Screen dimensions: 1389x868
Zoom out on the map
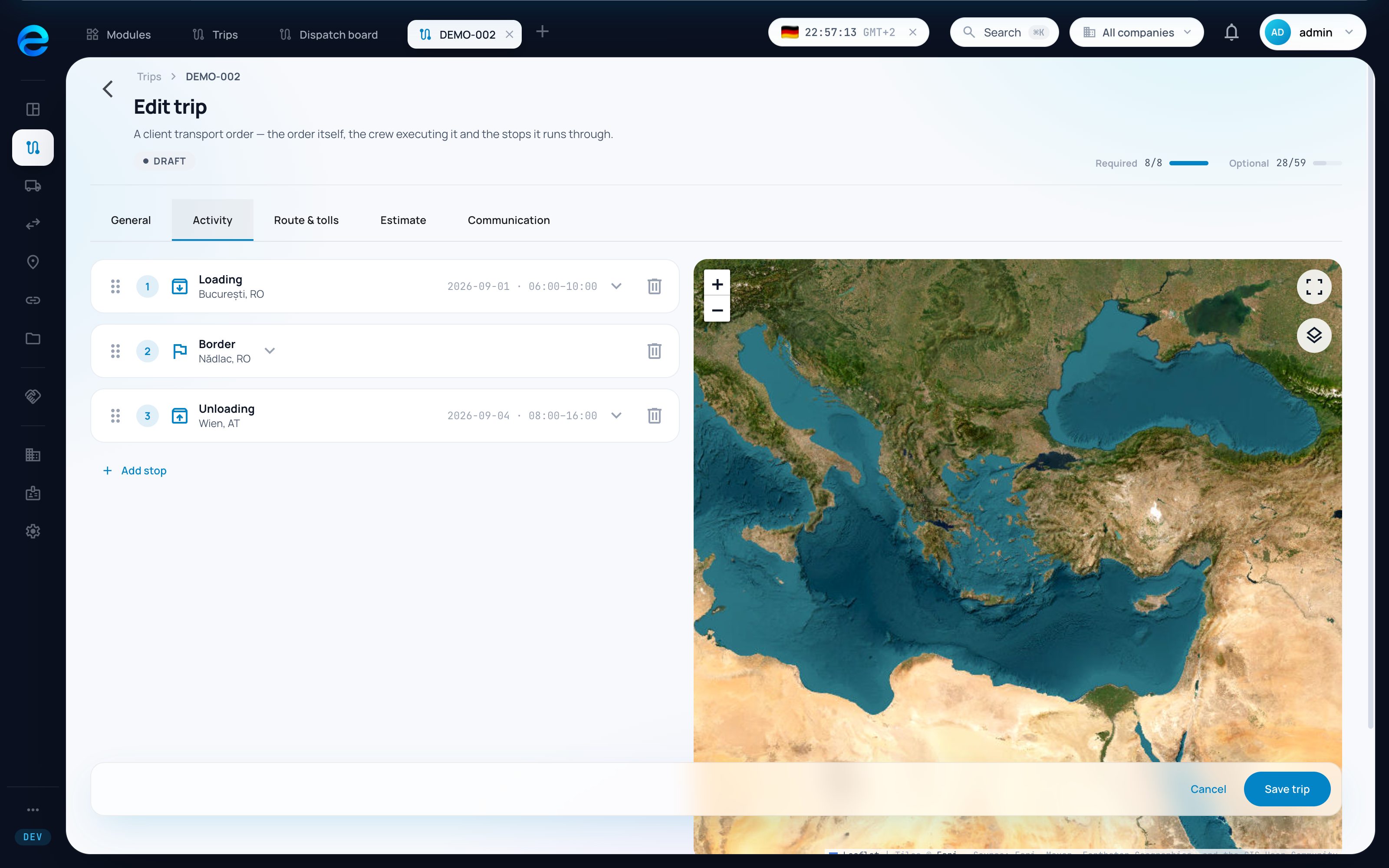coord(717,310)
